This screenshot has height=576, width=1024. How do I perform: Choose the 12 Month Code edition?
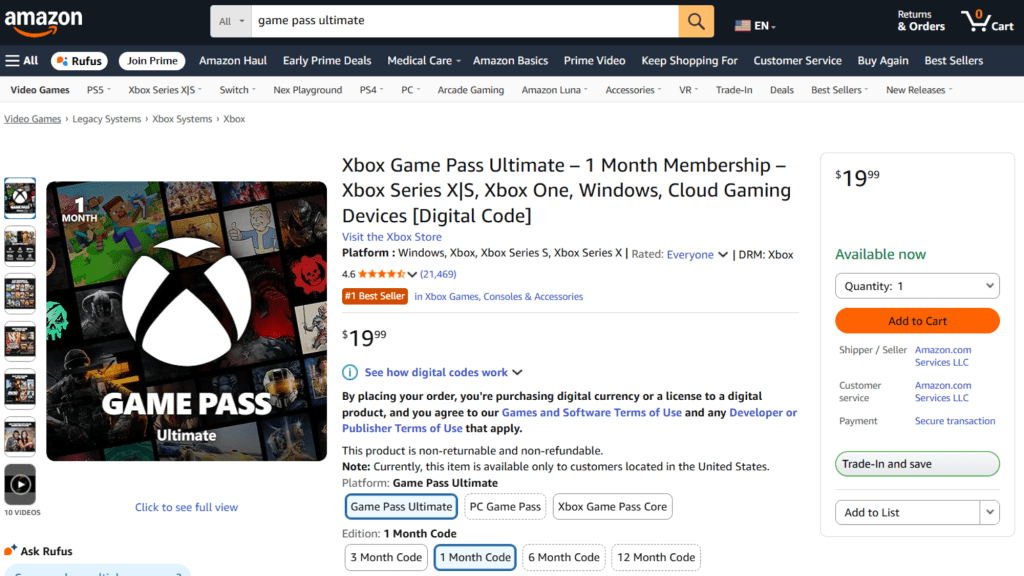coord(656,557)
